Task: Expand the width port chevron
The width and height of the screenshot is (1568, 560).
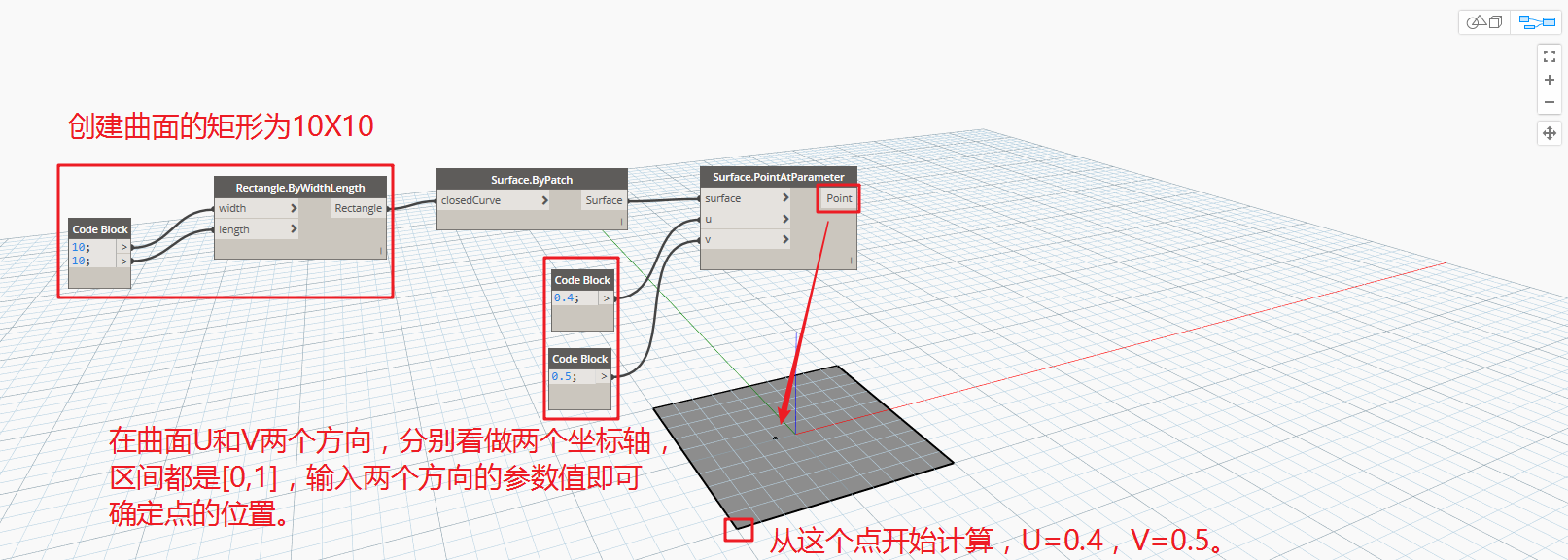Action: tap(294, 208)
